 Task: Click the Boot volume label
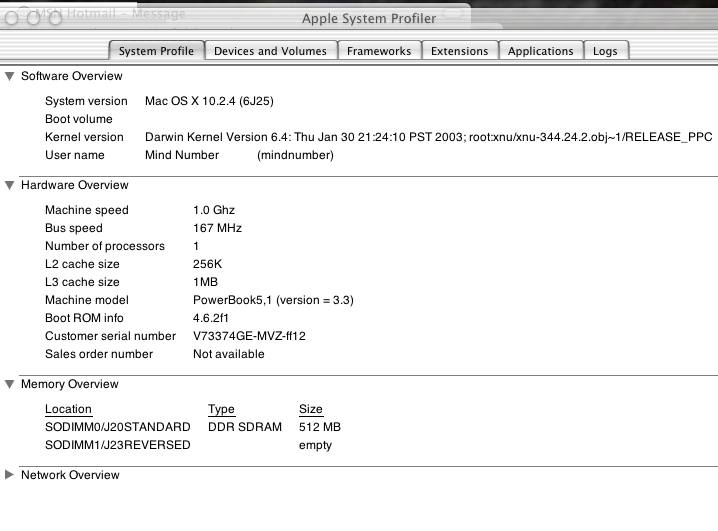[x=78, y=119]
